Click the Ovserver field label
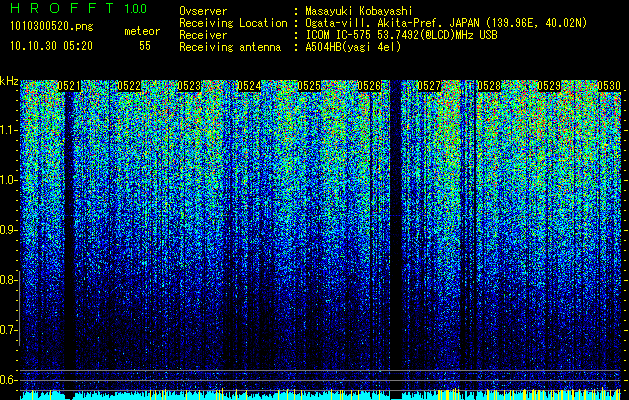Screen dimensions: 629x400 click(x=203, y=11)
